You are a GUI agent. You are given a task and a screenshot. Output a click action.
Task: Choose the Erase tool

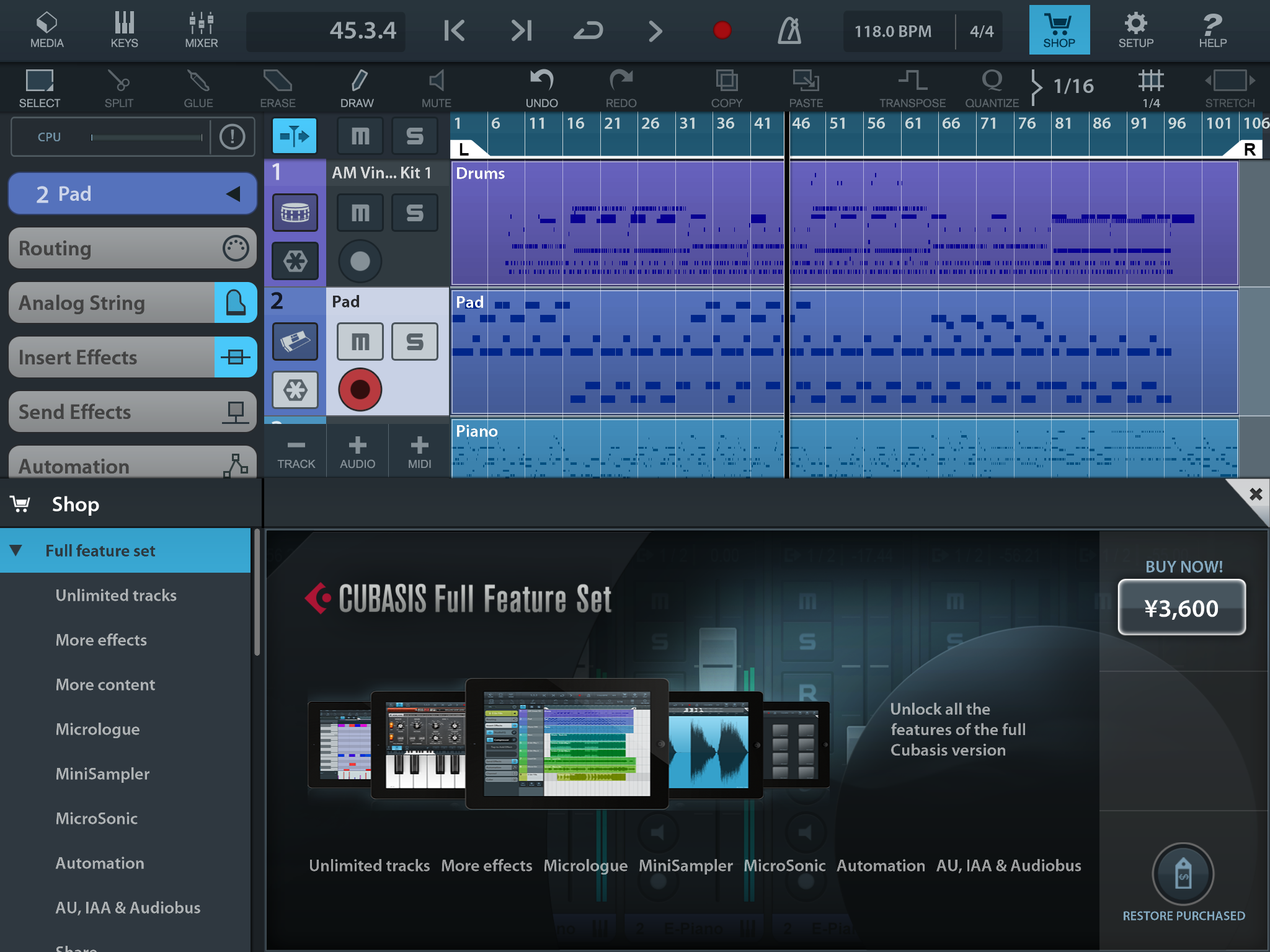[x=278, y=88]
